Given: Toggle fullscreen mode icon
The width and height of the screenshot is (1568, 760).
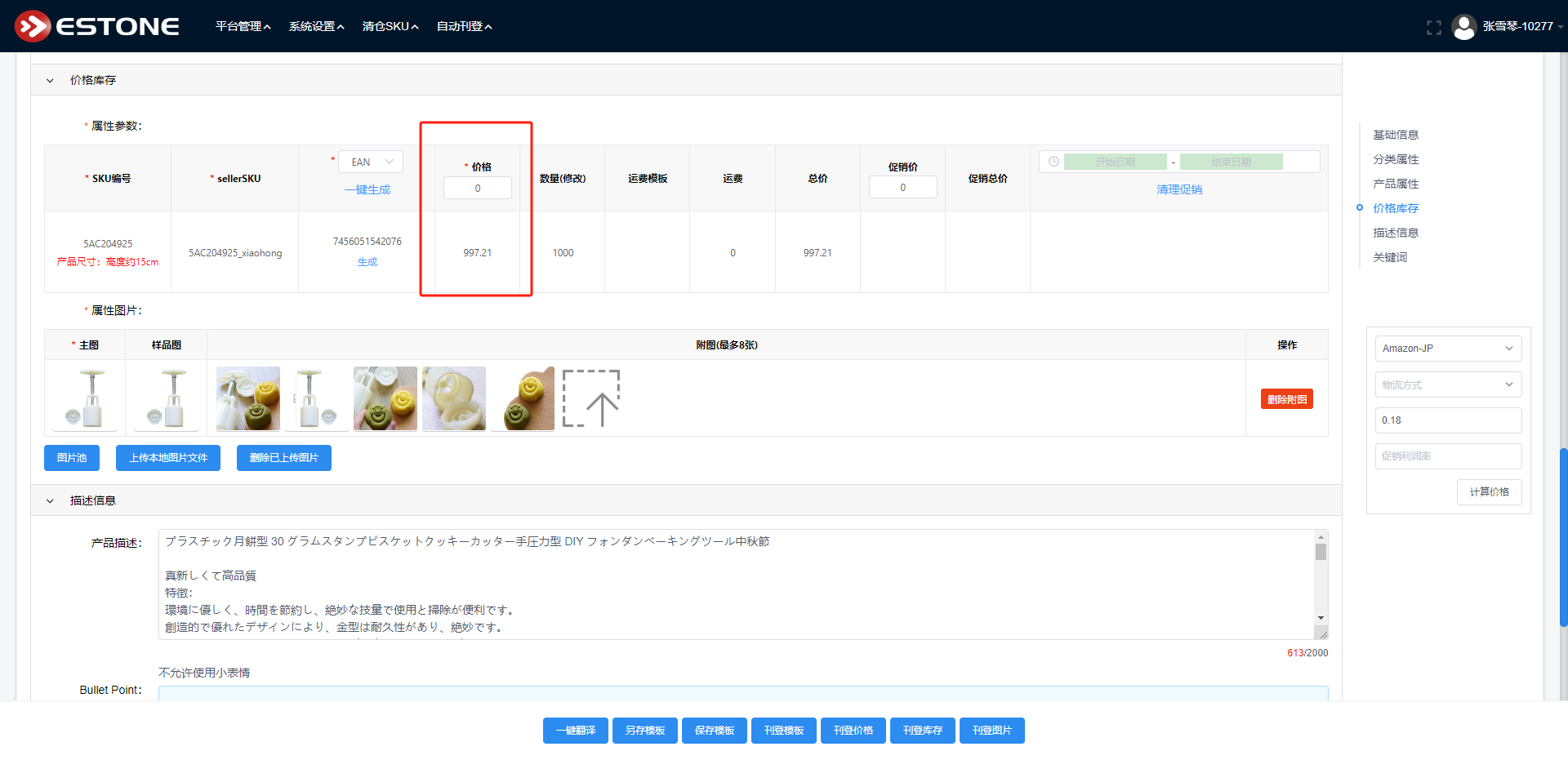Looking at the screenshot, I should click(1434, 27).
